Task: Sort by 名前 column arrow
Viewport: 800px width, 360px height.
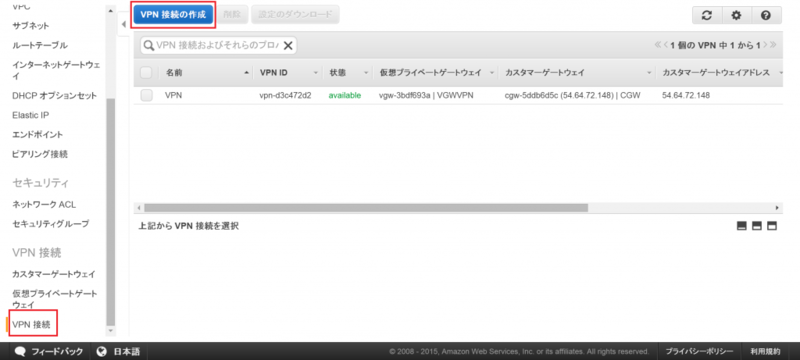Action: click(x=247, y=73)
